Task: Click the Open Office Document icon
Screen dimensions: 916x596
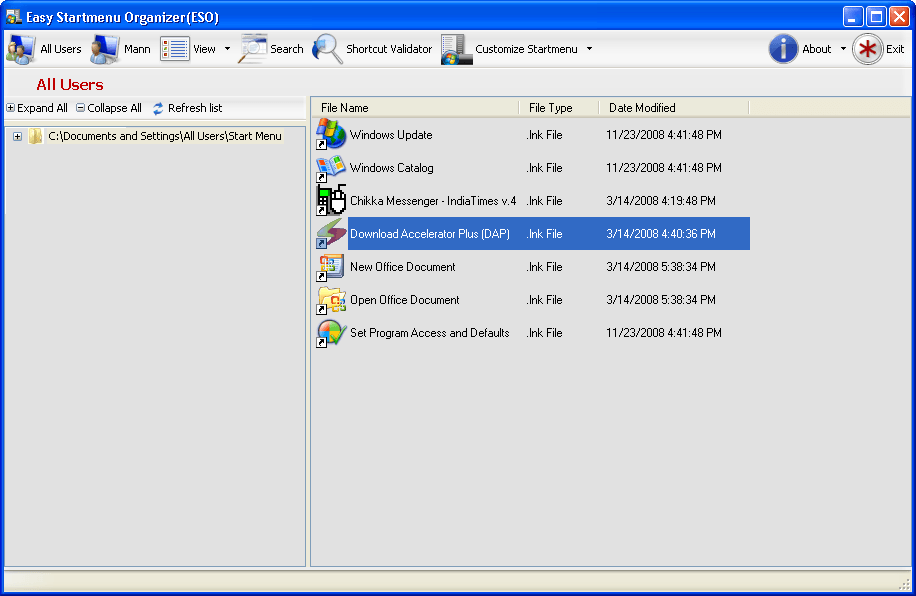Action: tap(331, 300)
